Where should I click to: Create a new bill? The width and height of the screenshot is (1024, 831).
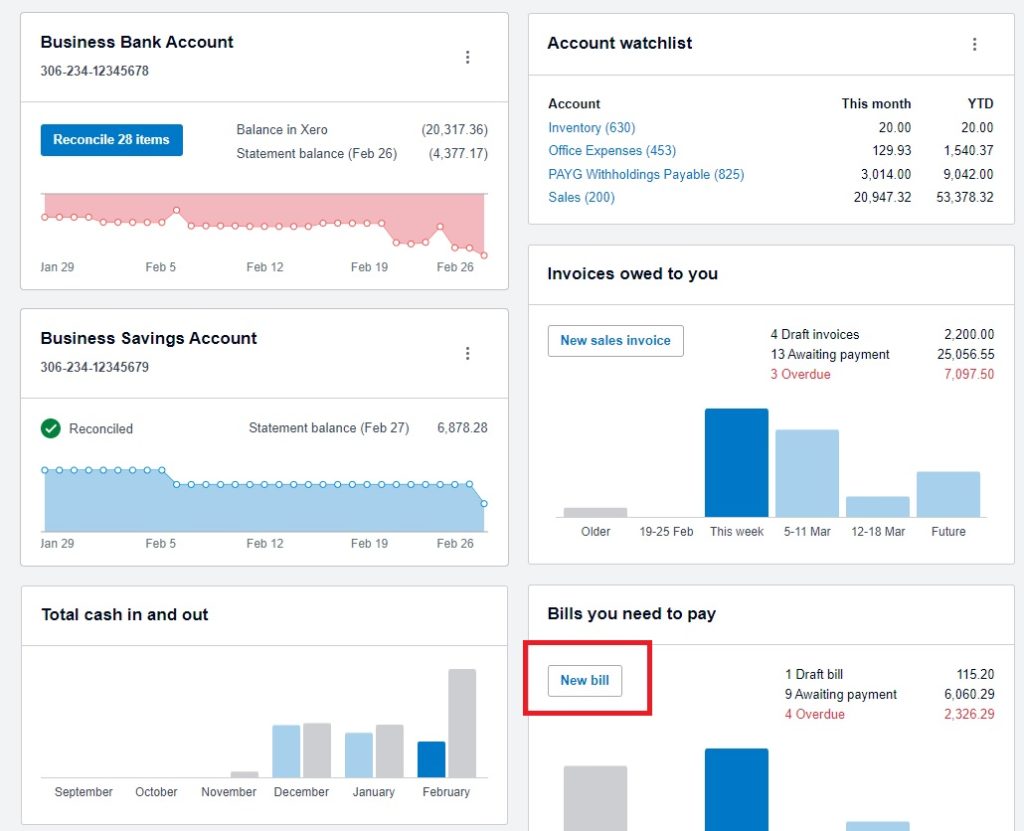pyautogui.click(x=584, y=680)
